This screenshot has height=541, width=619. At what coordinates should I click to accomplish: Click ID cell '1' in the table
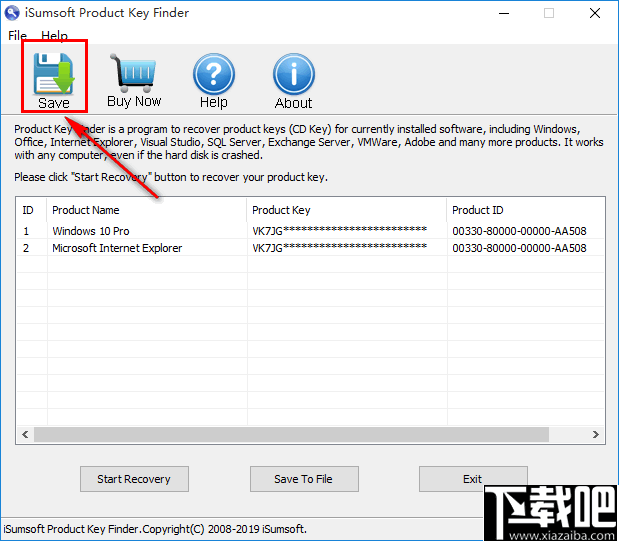coord(32,231)
